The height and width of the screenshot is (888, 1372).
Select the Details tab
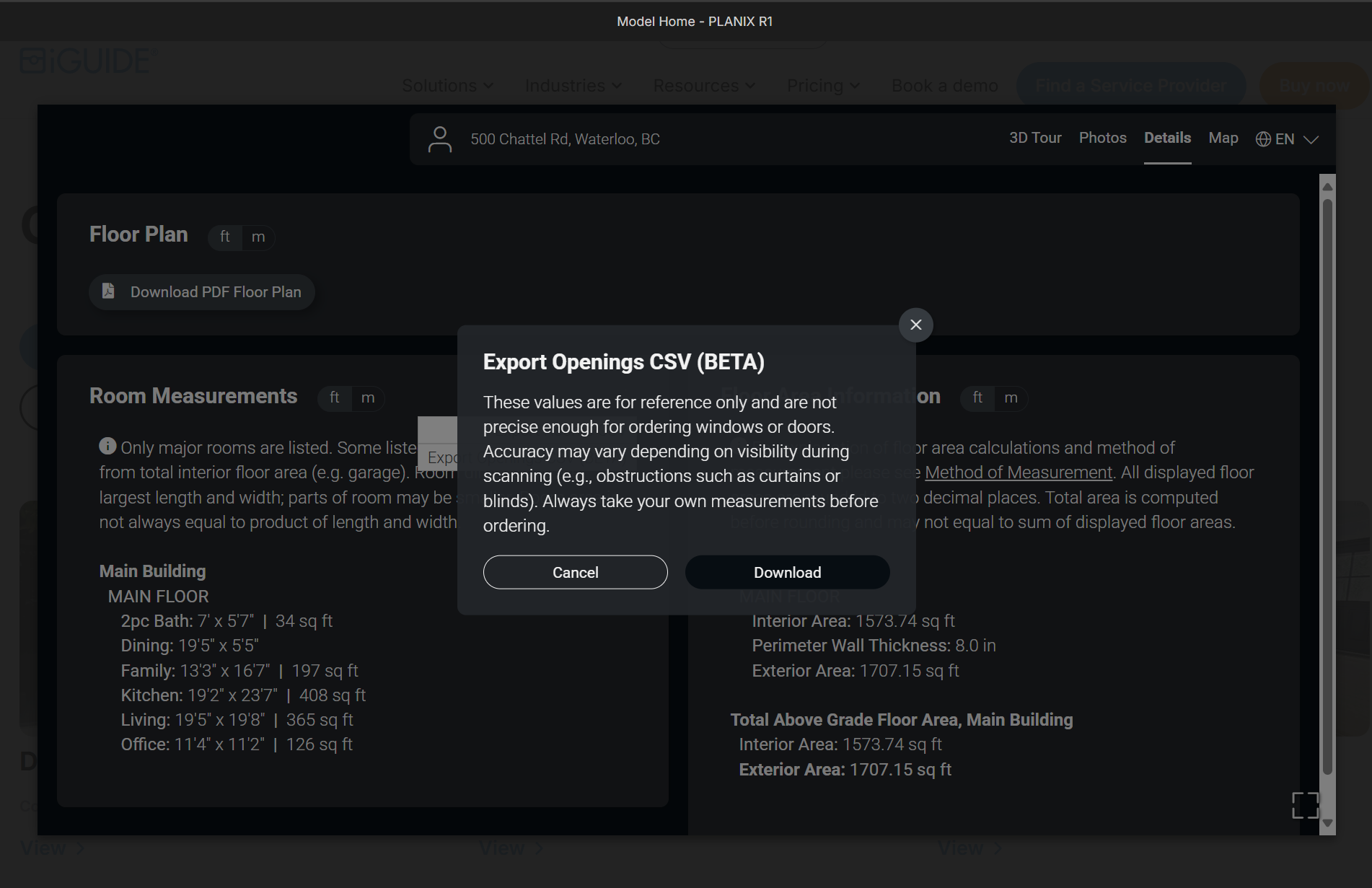tap(1167, 138)
